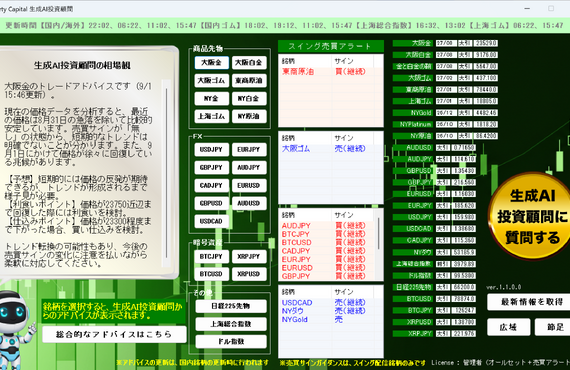The height and width of the screenshot is (370, 570).
Task: Open advice for NY白金
Action: point(249,98)
